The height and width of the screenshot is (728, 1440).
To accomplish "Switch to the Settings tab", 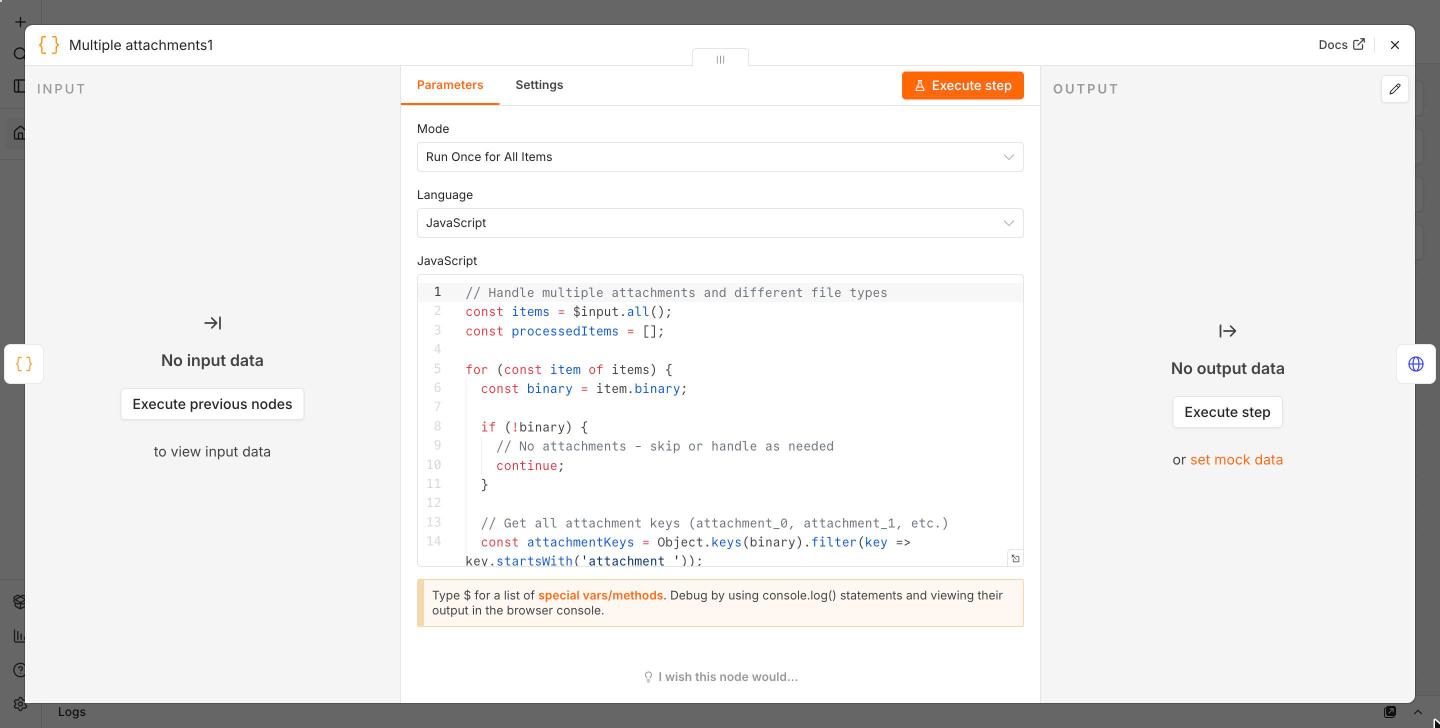I will [539, 85].
